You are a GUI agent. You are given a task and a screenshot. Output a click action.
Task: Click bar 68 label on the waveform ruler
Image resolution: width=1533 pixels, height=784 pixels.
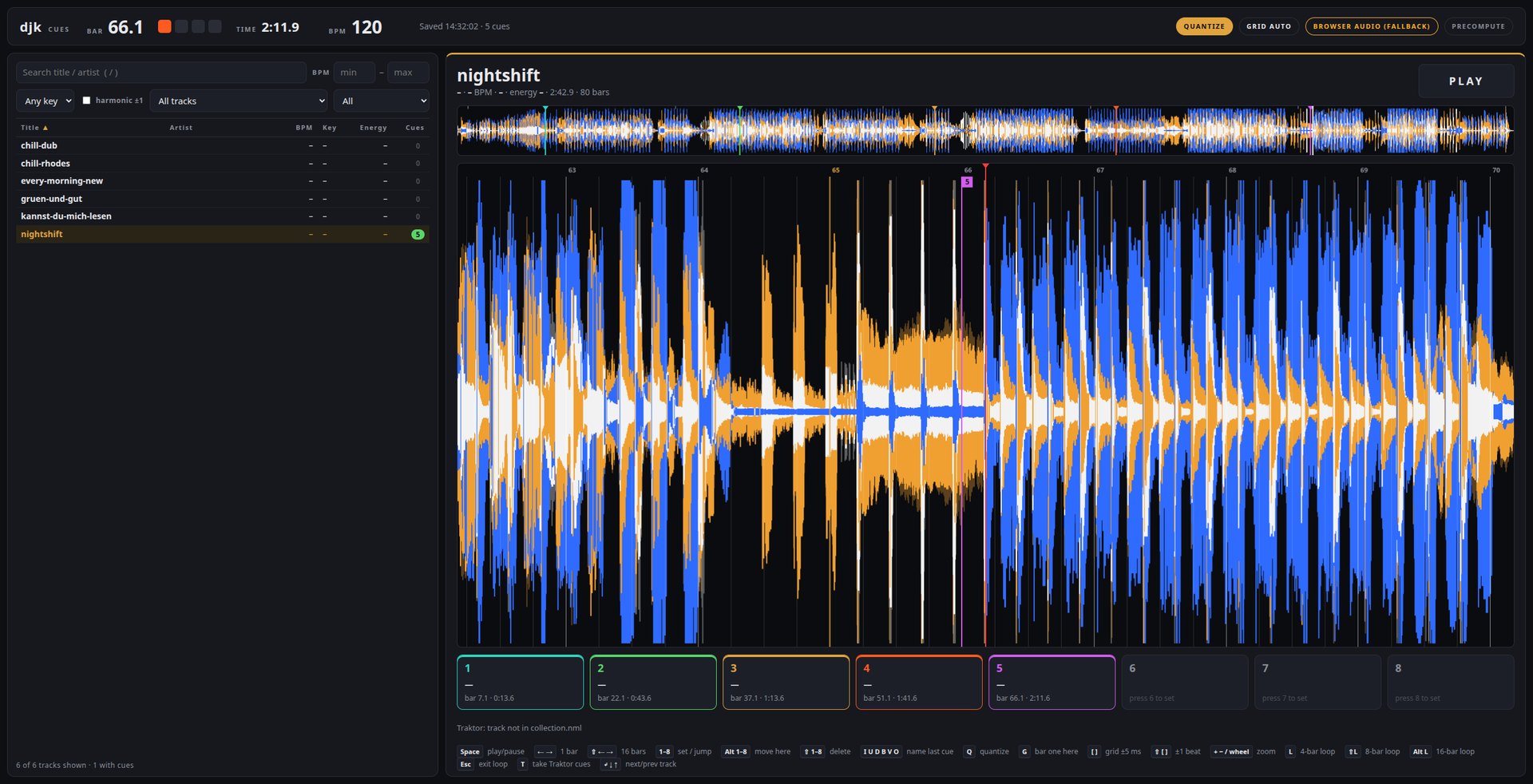point(1232,170)
